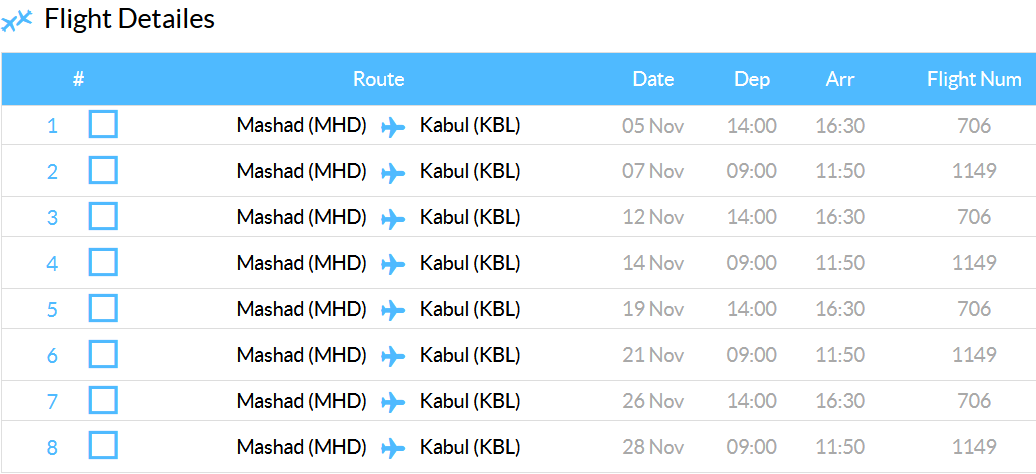Click the Route column header
This screenshot has width=1036, height=474.
pos(379,79)
